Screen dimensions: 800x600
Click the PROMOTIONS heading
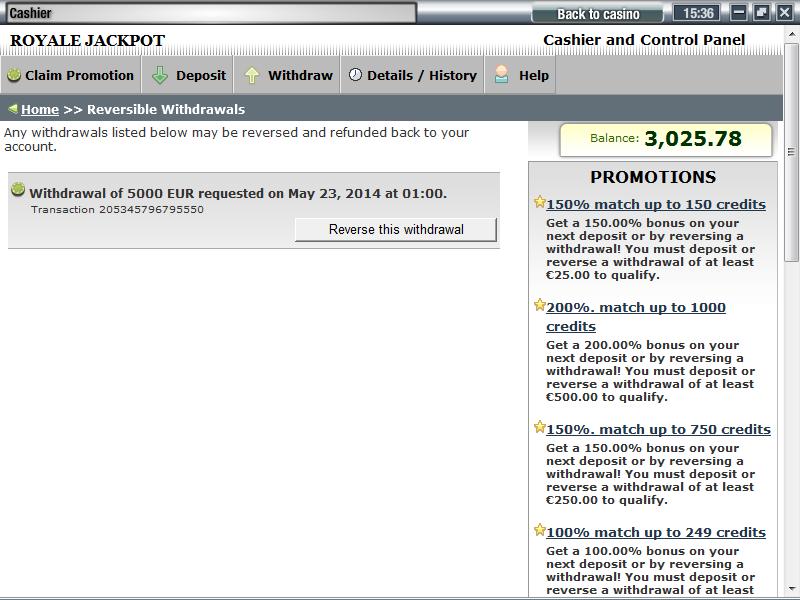pyautogui.click(x=653, y=177)
